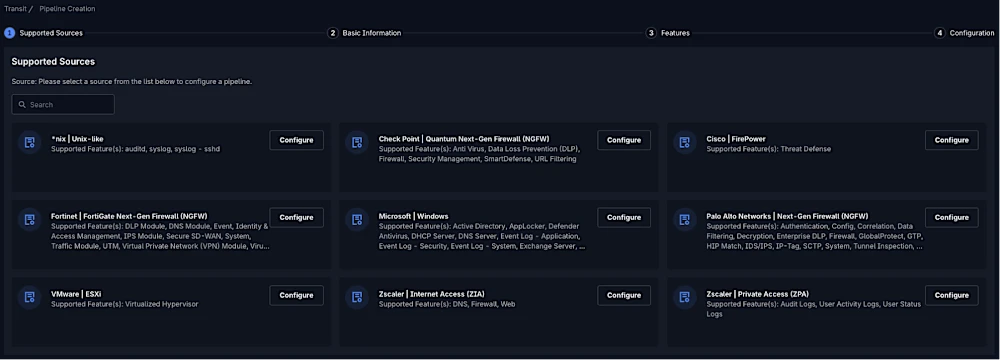Configure the Microsoft Windows source
Viewport: 1000px width, 360px height.
(x=624, y=218)
